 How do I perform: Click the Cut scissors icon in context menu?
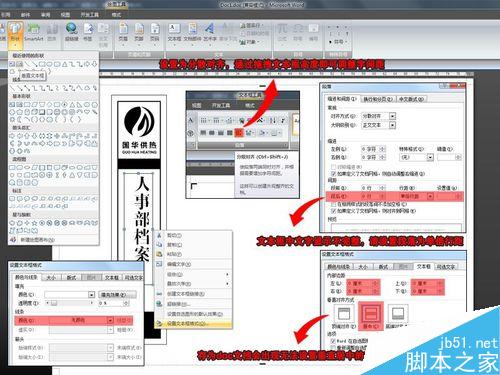coord(159,235)
